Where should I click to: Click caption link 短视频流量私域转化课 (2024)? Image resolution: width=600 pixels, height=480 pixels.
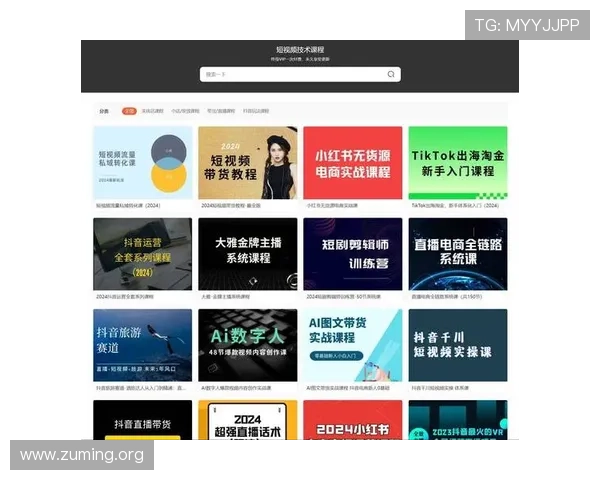[x=128, y=206]
